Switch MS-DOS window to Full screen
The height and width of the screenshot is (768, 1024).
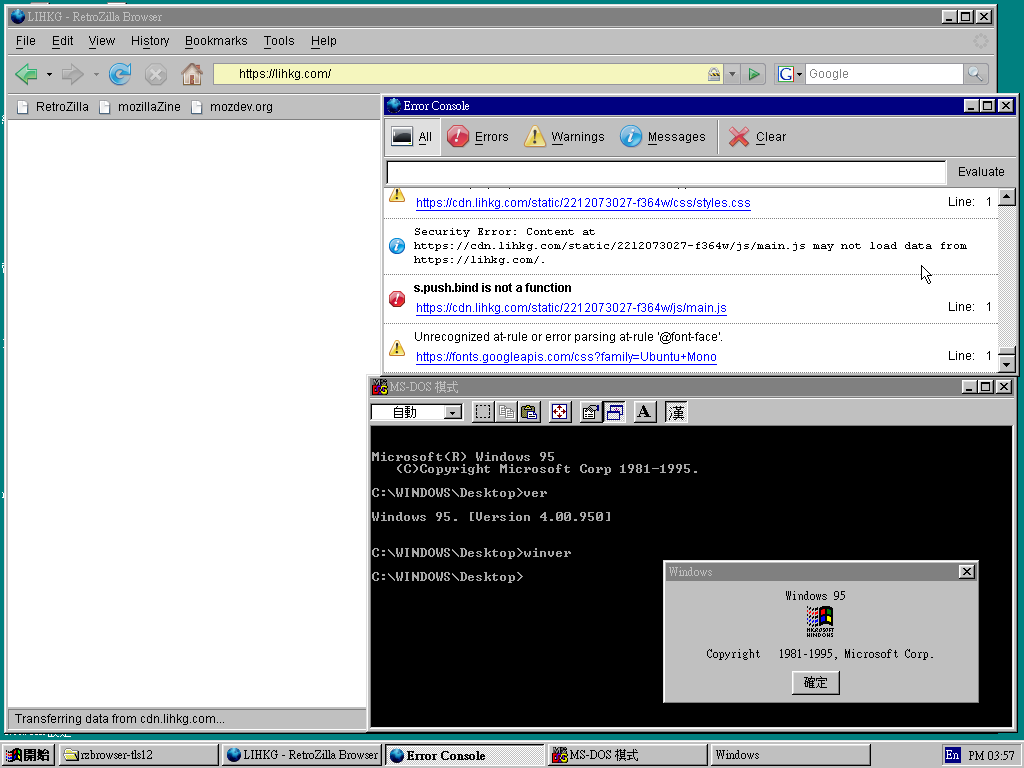coord(560,412)
